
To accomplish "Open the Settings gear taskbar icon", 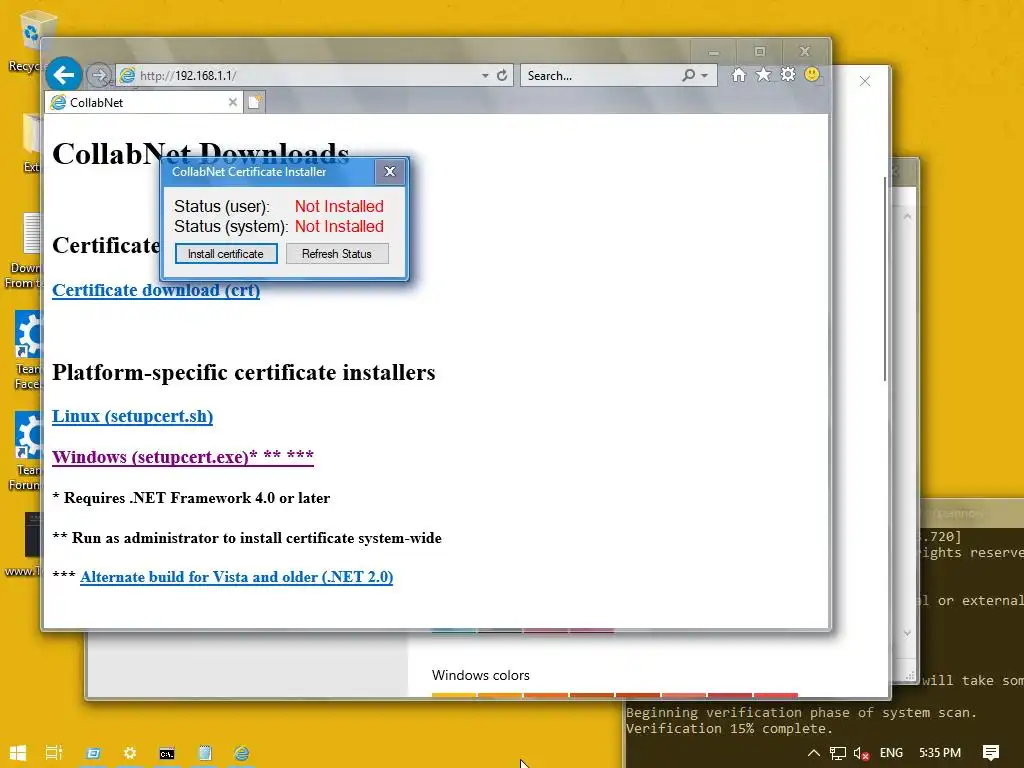I will point(130,753).
